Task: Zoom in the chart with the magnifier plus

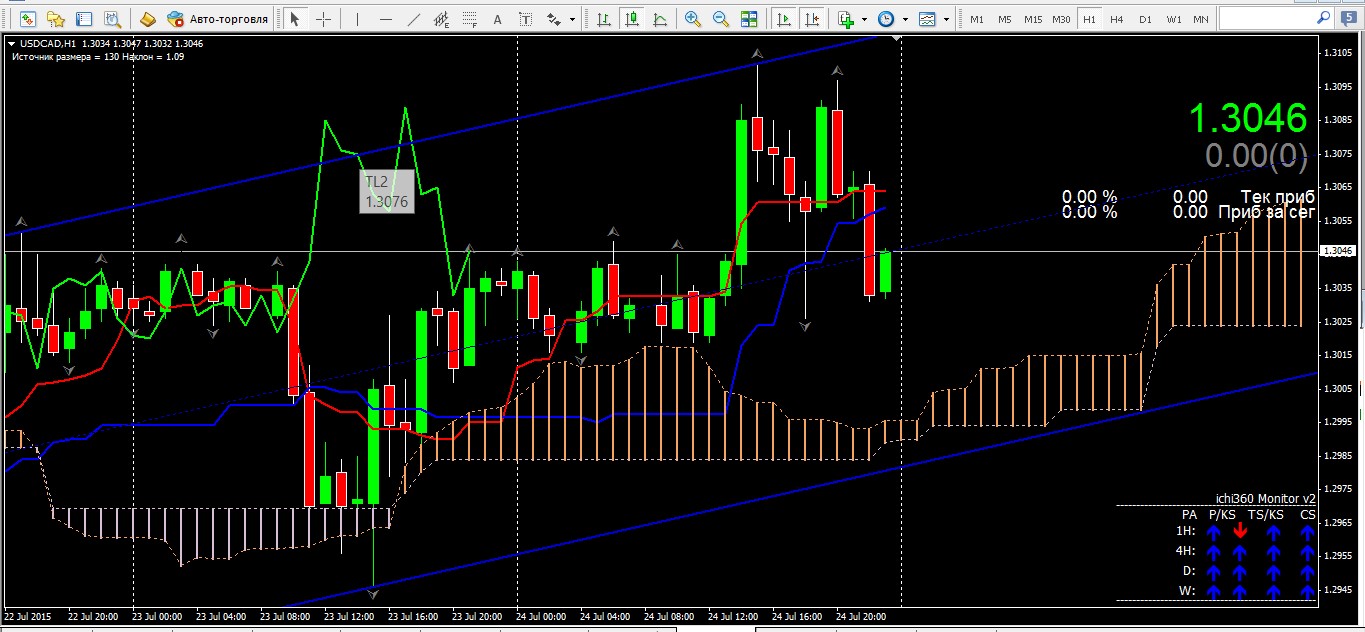Action: (x=693, y=19)
